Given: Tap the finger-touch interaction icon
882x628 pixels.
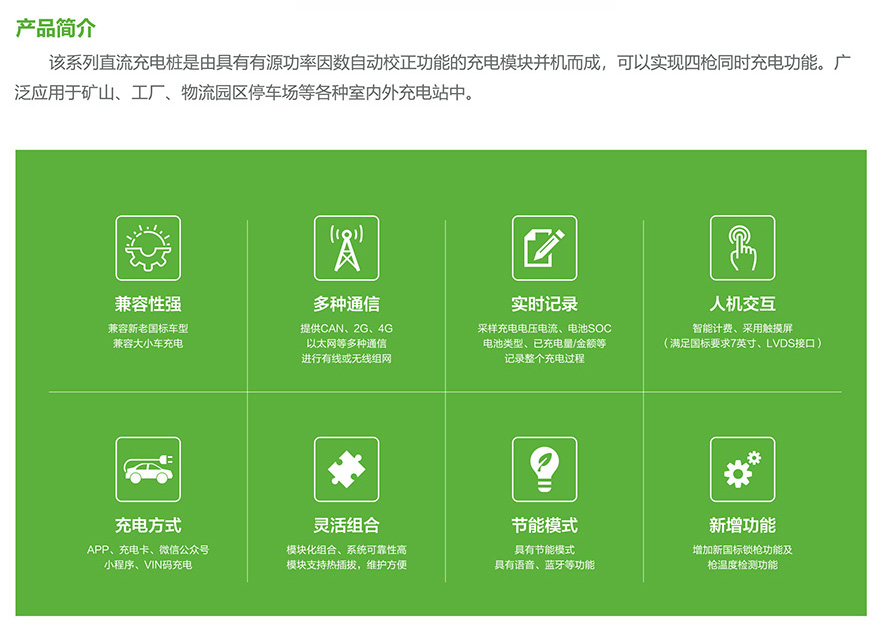Looking at the screenshot, I should (742, 247).
